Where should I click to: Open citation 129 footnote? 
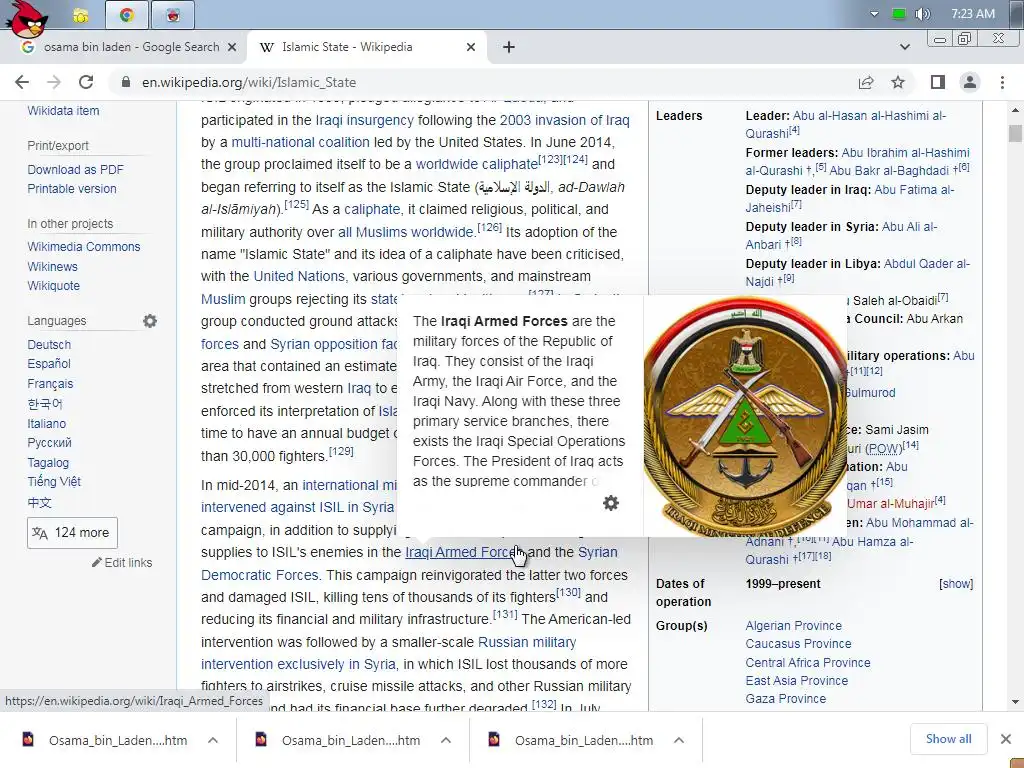pyautogui.click(x=341, y=451)
